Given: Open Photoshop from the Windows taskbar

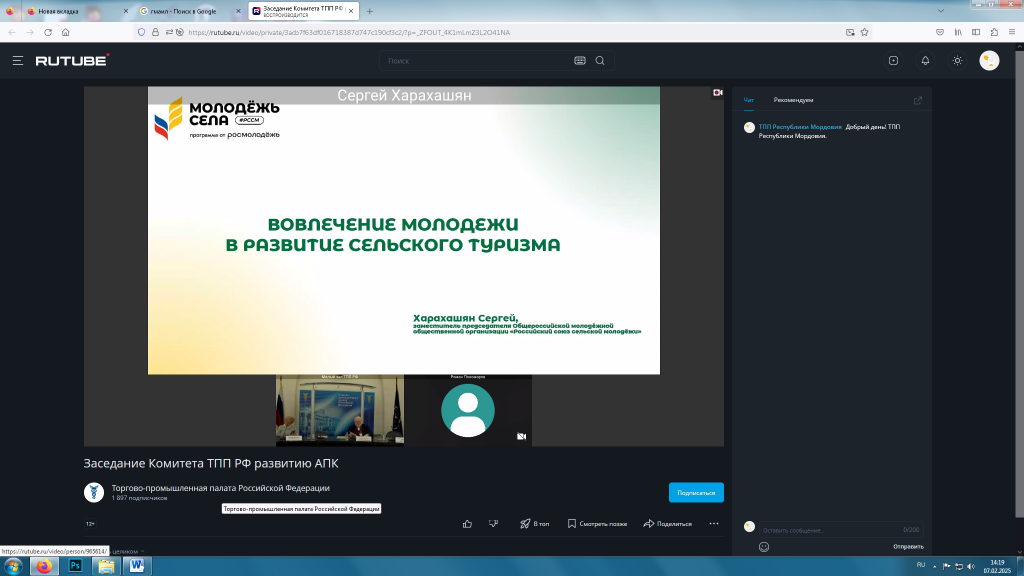Looking at the screenshot, I should pyautogui.click(x=74, y=566).
